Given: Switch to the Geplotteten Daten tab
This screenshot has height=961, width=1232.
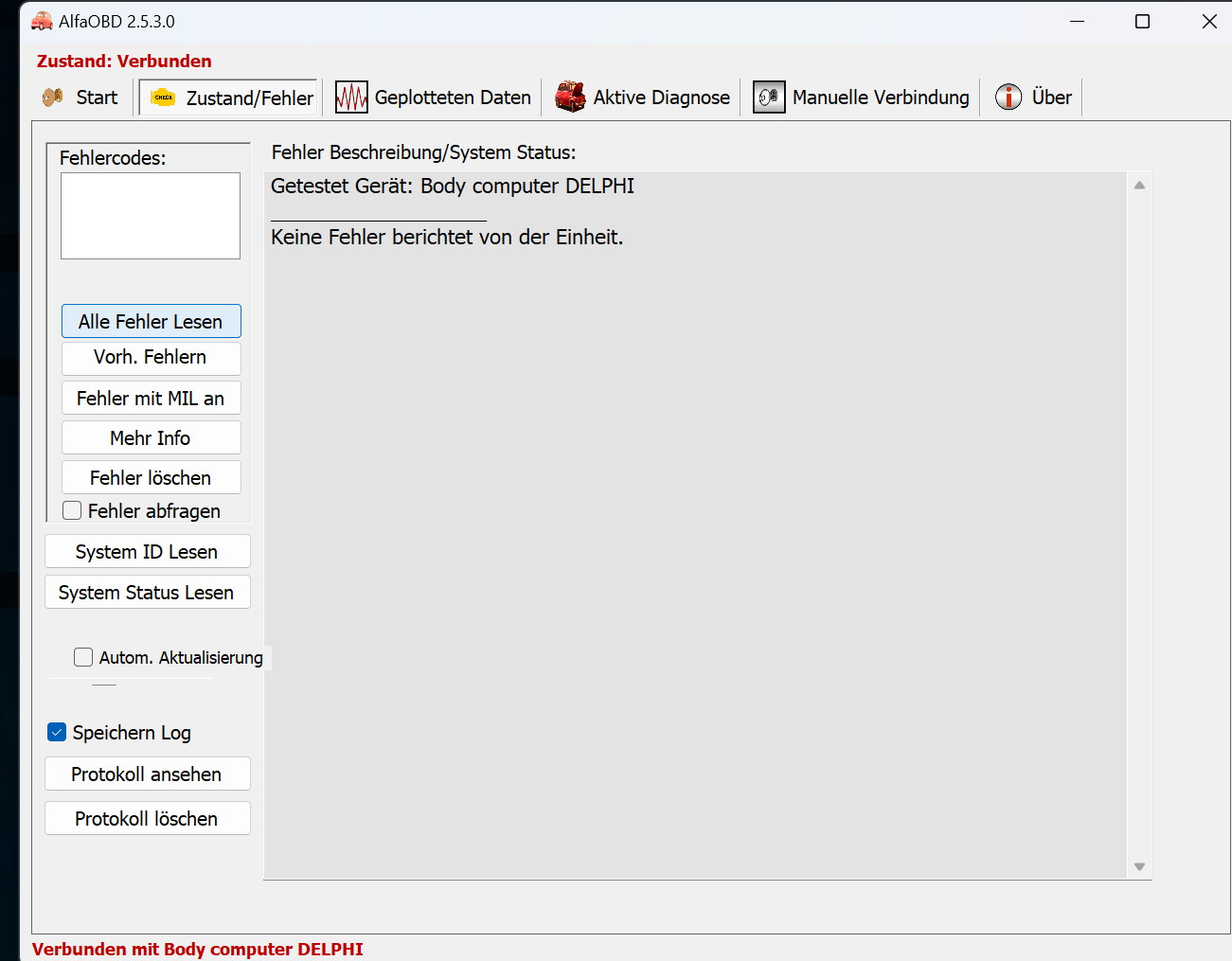Looking at the screenshot, I should coord(452,98).
